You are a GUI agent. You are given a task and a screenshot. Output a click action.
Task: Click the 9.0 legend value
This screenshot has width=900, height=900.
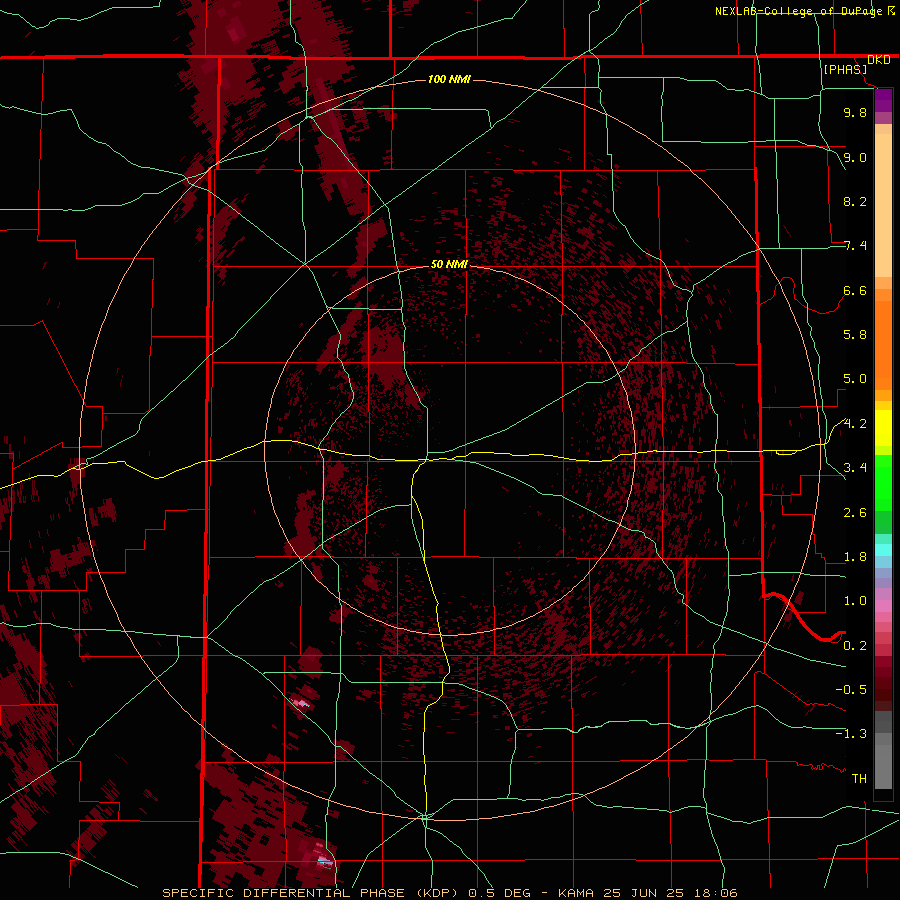point(855,157)
